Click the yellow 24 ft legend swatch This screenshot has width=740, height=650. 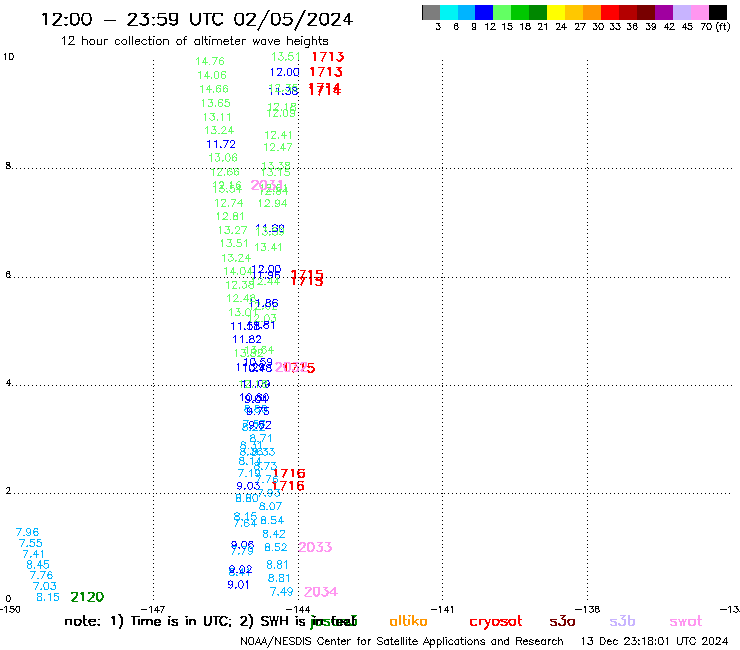point(556,12)
